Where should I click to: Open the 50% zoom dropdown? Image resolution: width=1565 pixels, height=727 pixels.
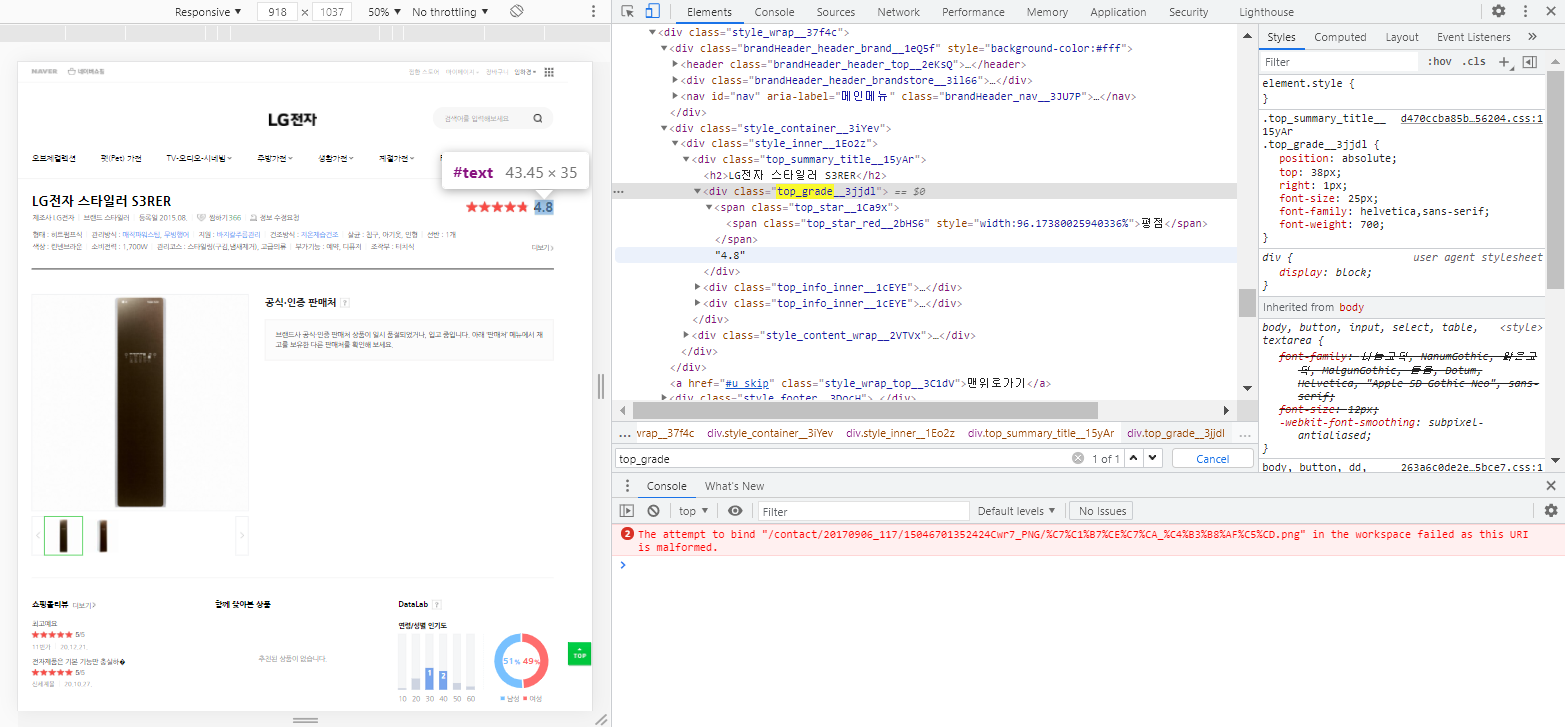pos(384,12)
